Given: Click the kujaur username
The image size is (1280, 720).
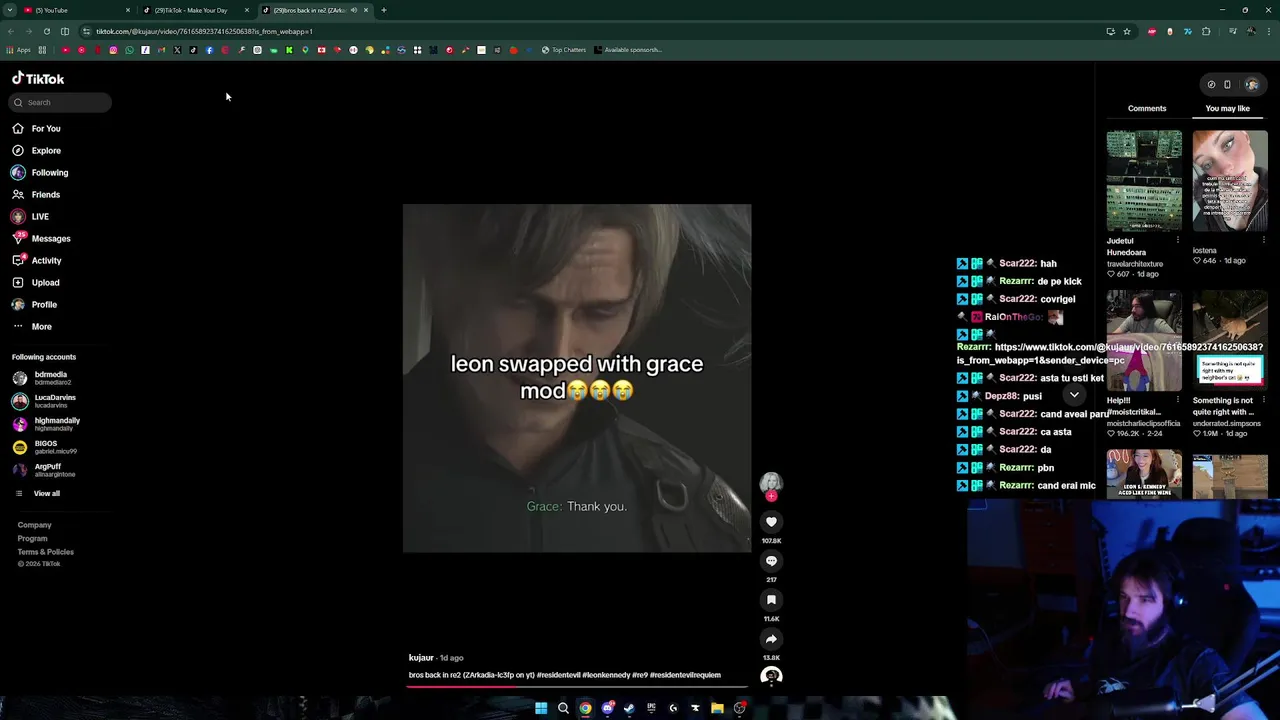Looking at the screenshot, I should point(421,658).
